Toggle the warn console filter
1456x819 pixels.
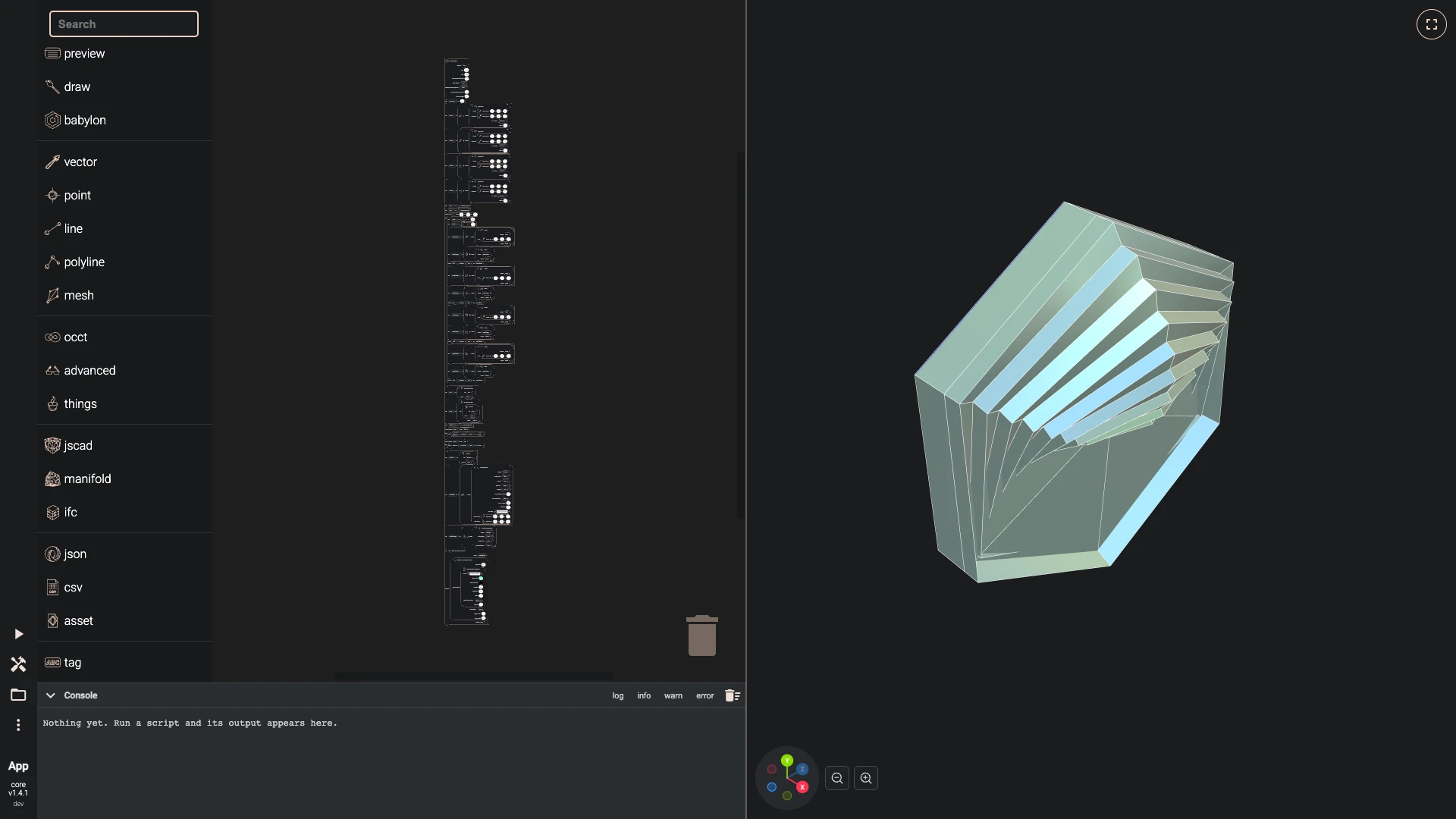coord(673,695)
